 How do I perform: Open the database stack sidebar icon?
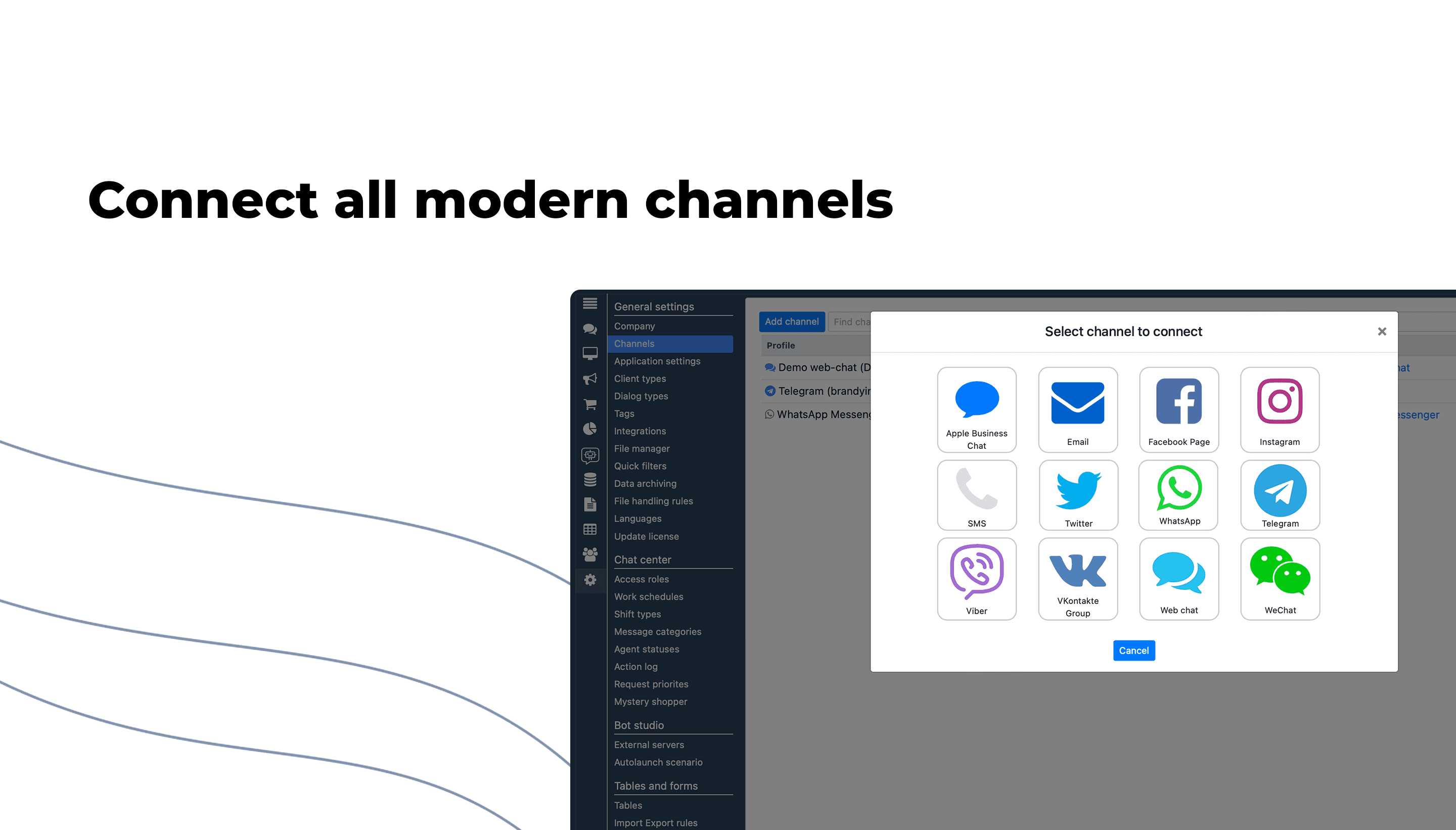[x=590, y=479]
